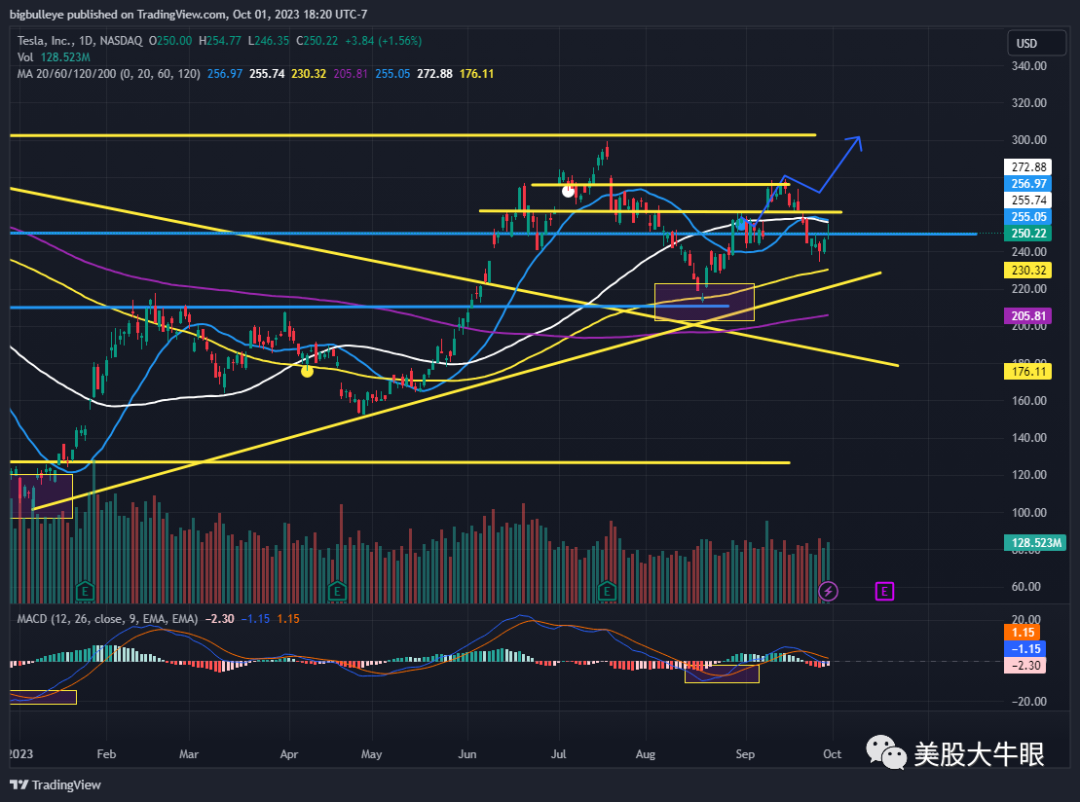The image size is (1080, 802).
Task: Select the white circle marker on the chart
Action: (x=568, y=191)
